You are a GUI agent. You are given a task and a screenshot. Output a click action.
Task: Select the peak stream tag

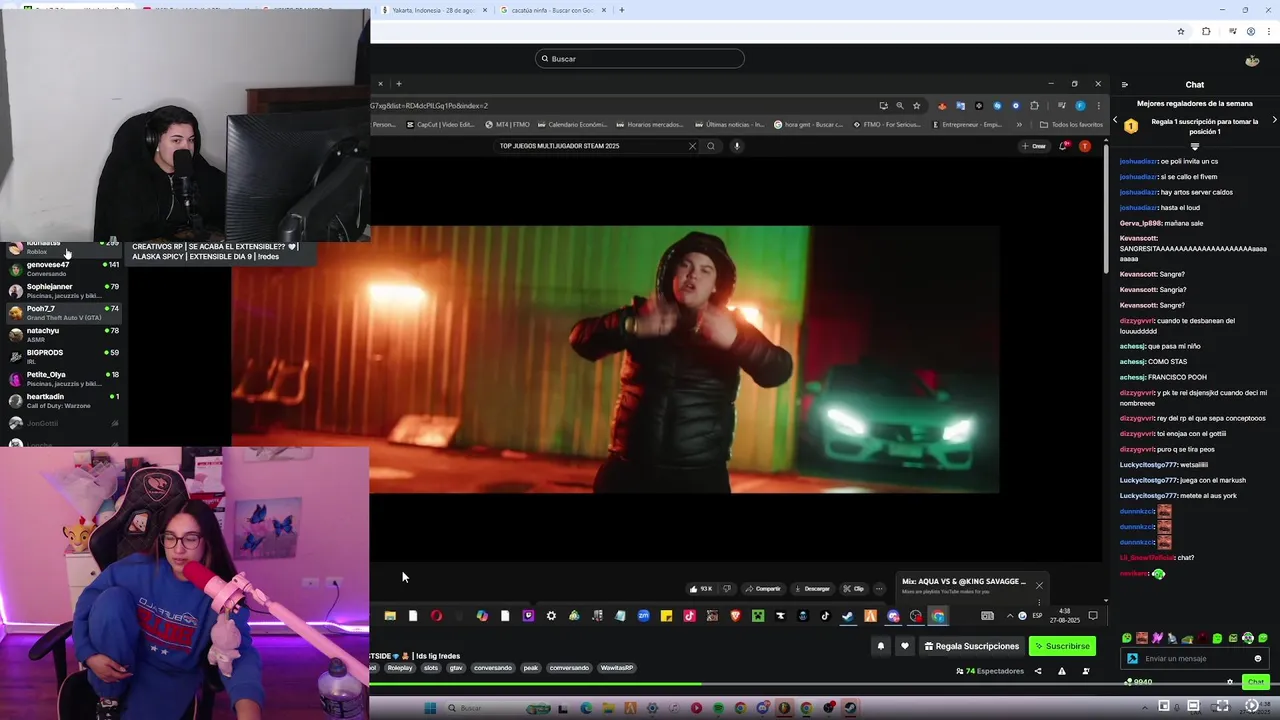[530, 668]
